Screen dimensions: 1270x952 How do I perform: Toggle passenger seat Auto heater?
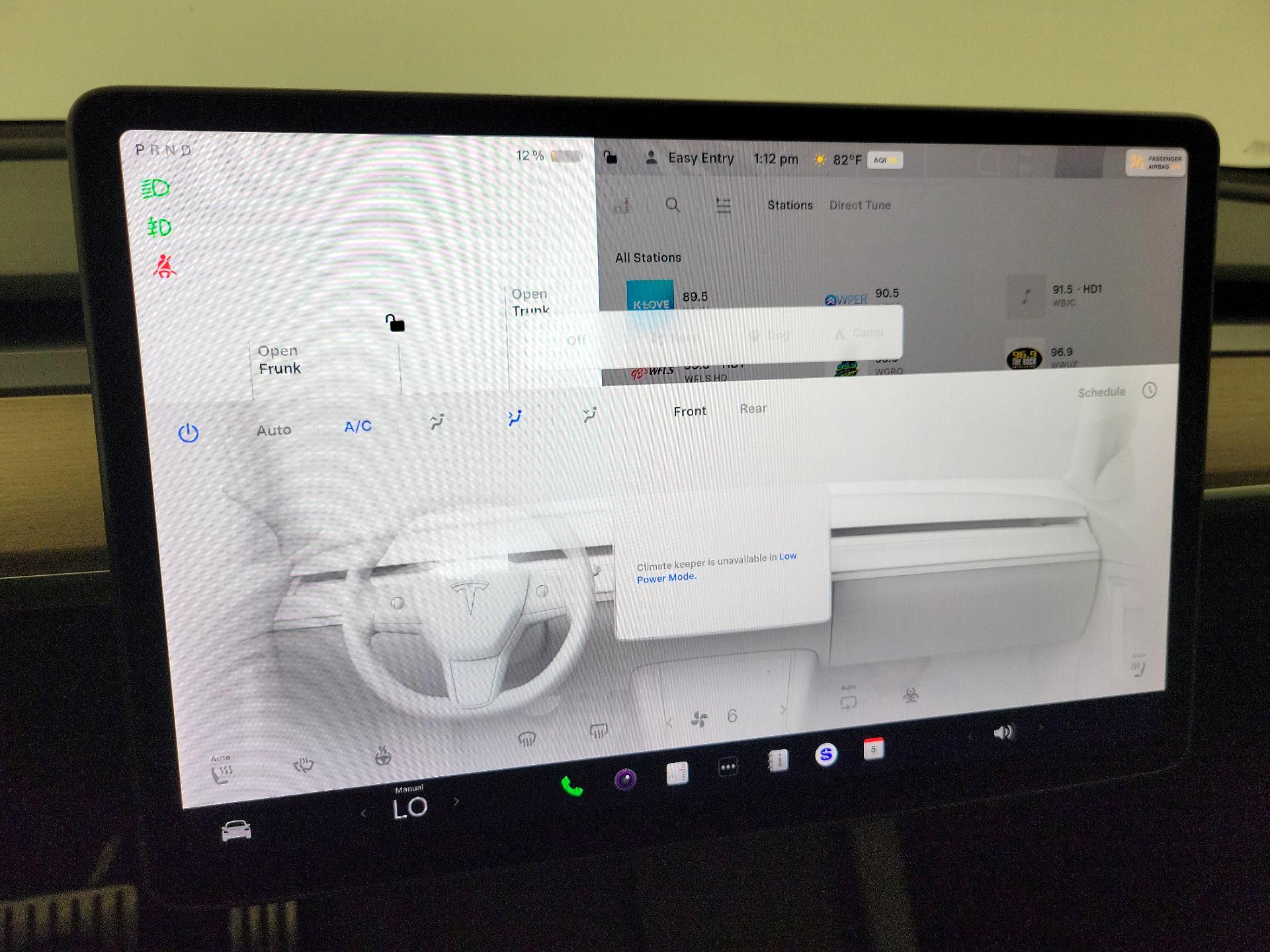1138,665
